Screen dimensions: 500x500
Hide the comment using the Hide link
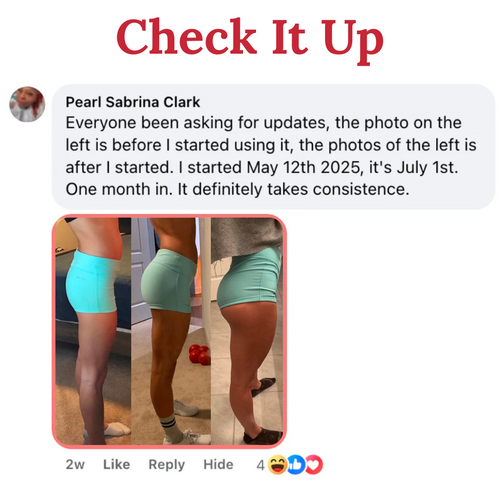[218, 464]
